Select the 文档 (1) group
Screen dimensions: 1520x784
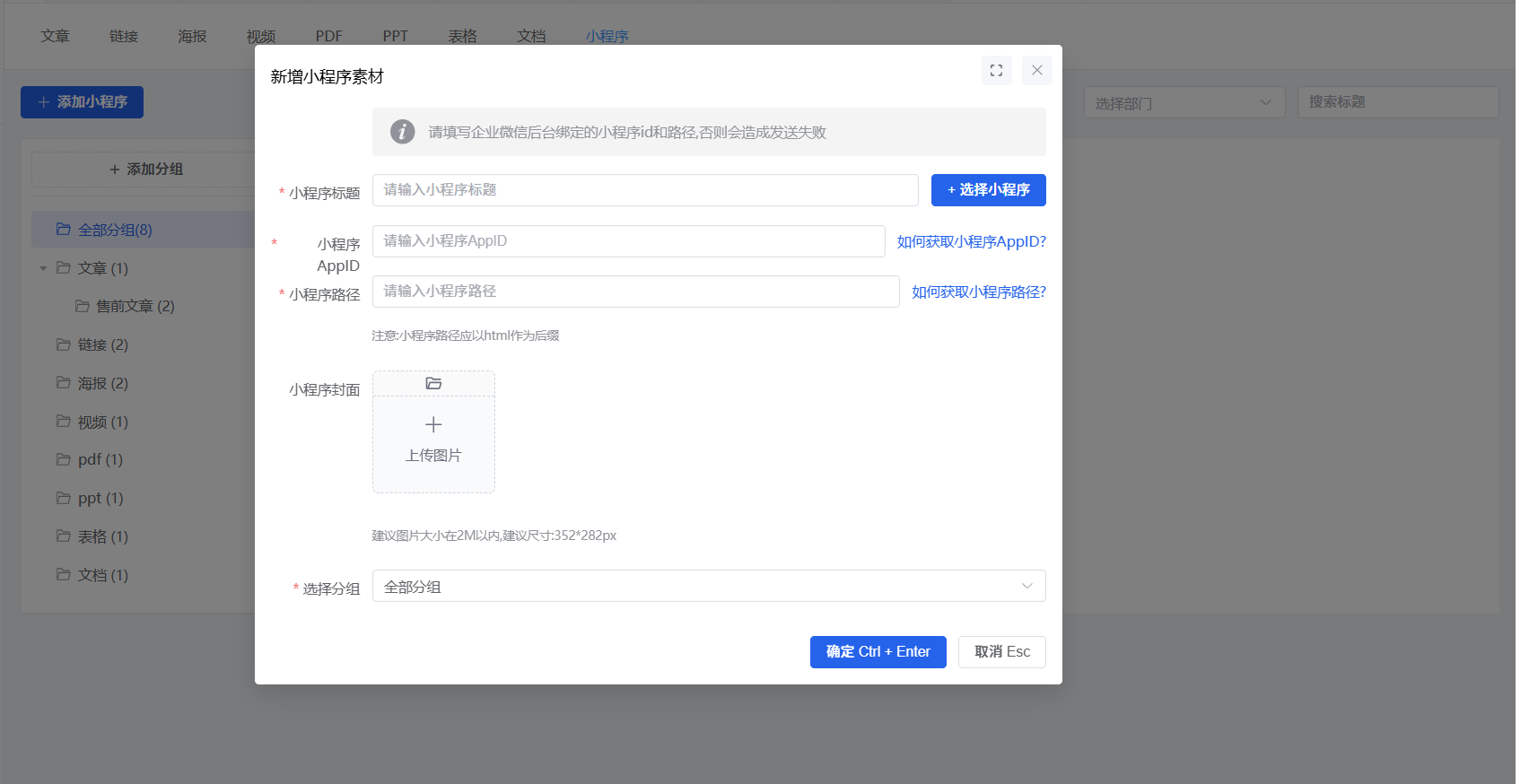pyautogui.click(x=103, y=575)
